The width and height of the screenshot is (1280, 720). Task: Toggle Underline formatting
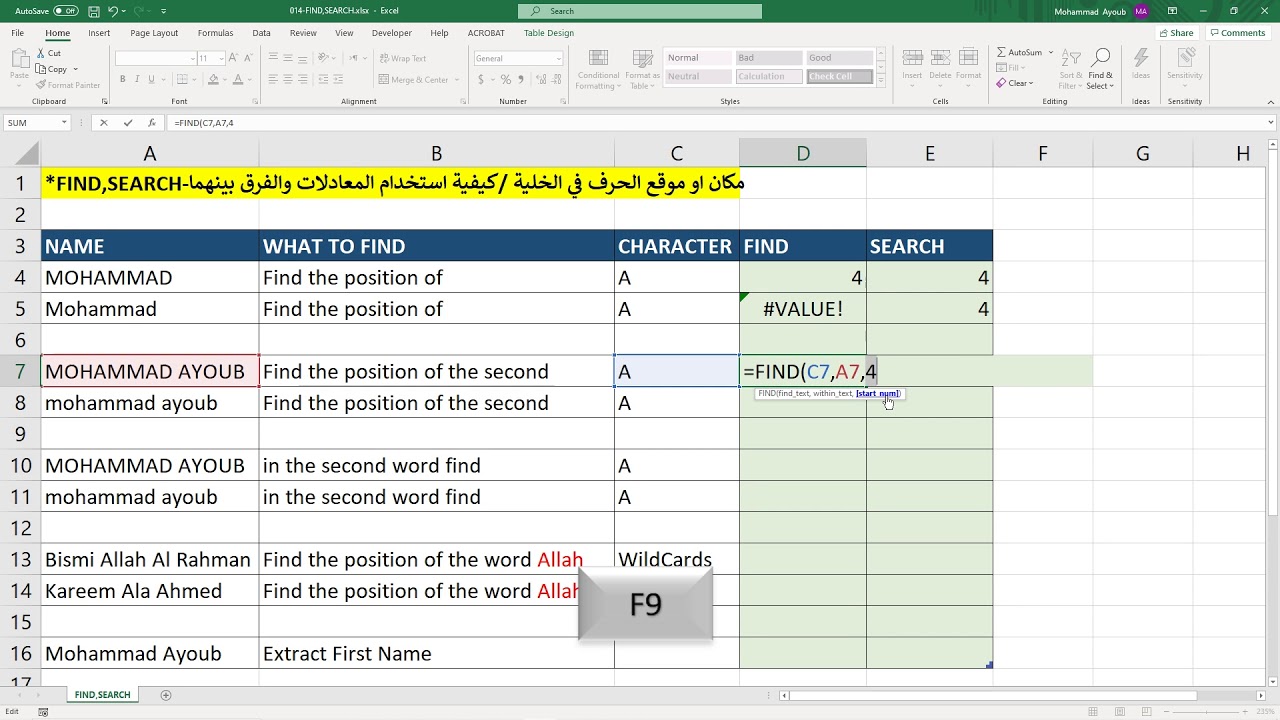pos(152,79)
